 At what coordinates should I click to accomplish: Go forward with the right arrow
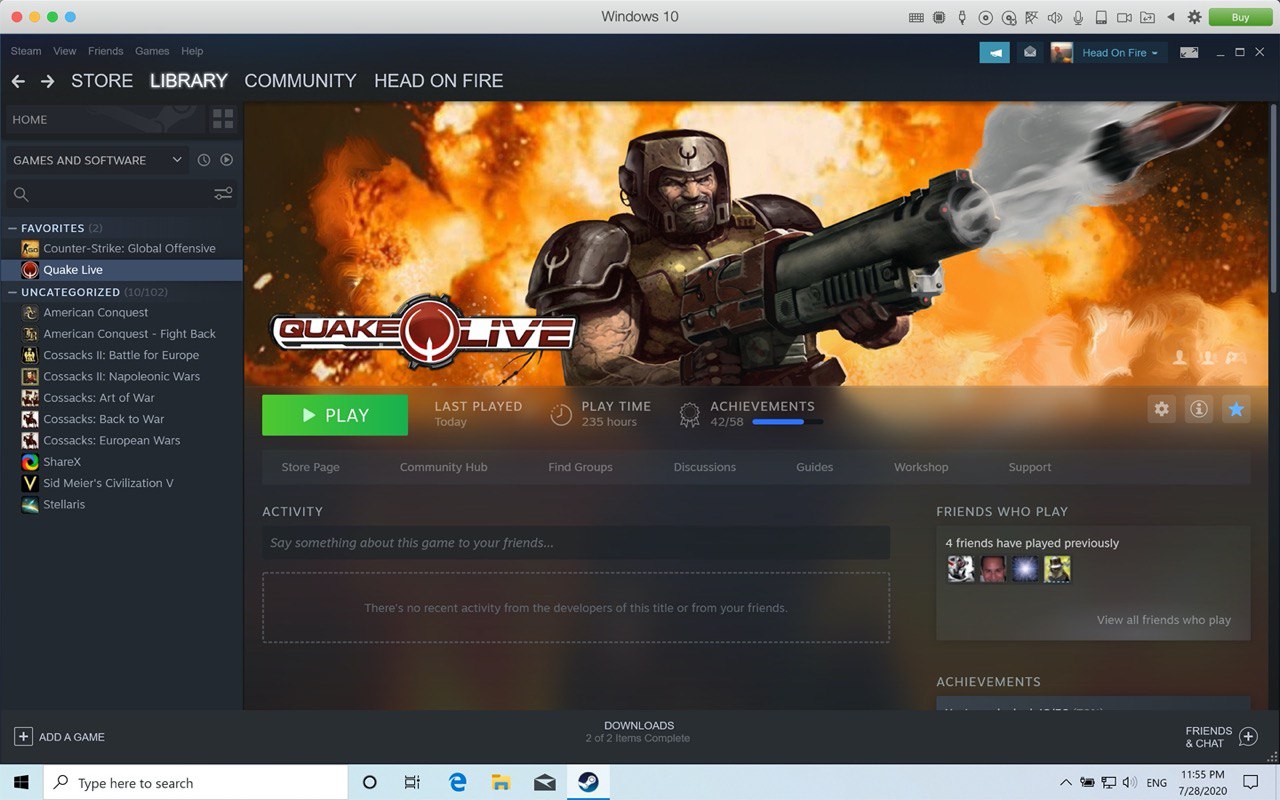[47, 81]
